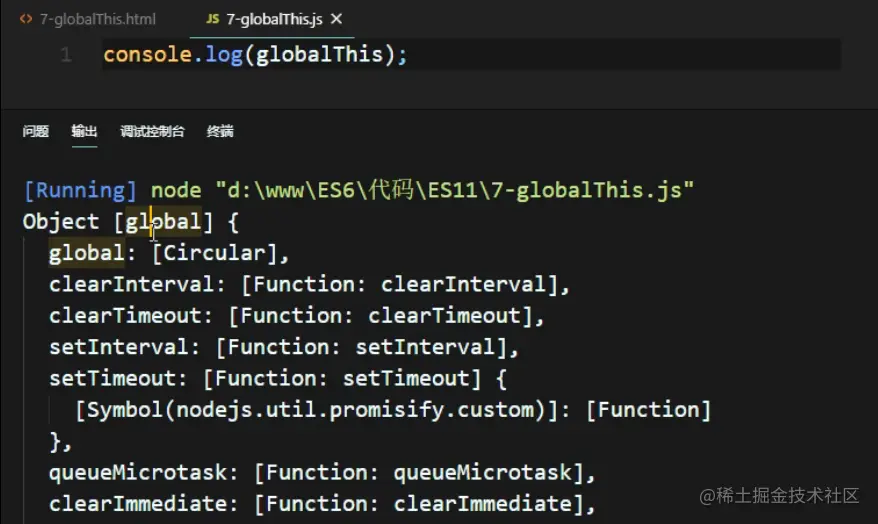Close the 7-globalThis.js tab

pyautogui.click(x=337, y=20)
